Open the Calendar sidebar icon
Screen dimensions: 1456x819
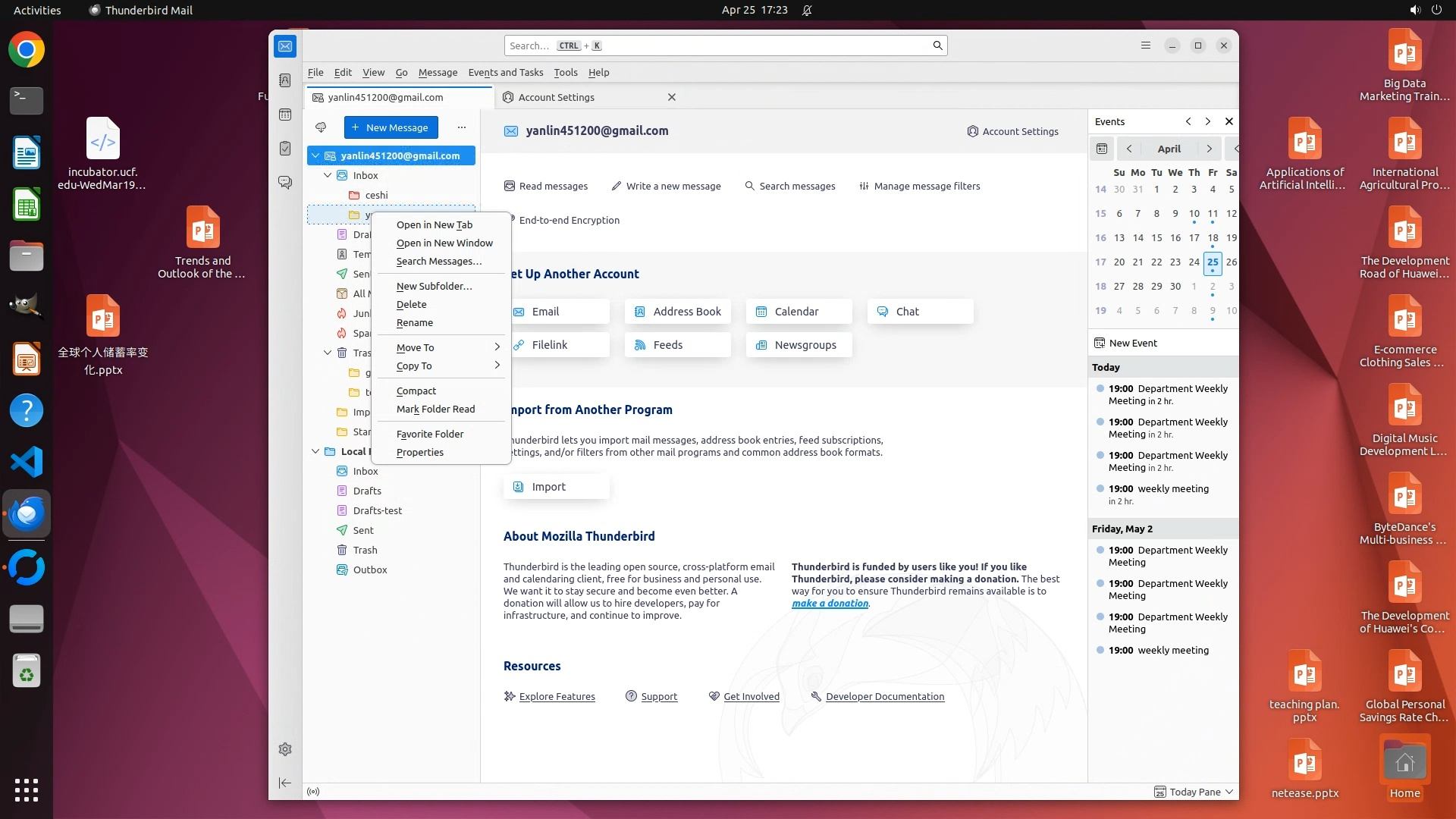285,115
